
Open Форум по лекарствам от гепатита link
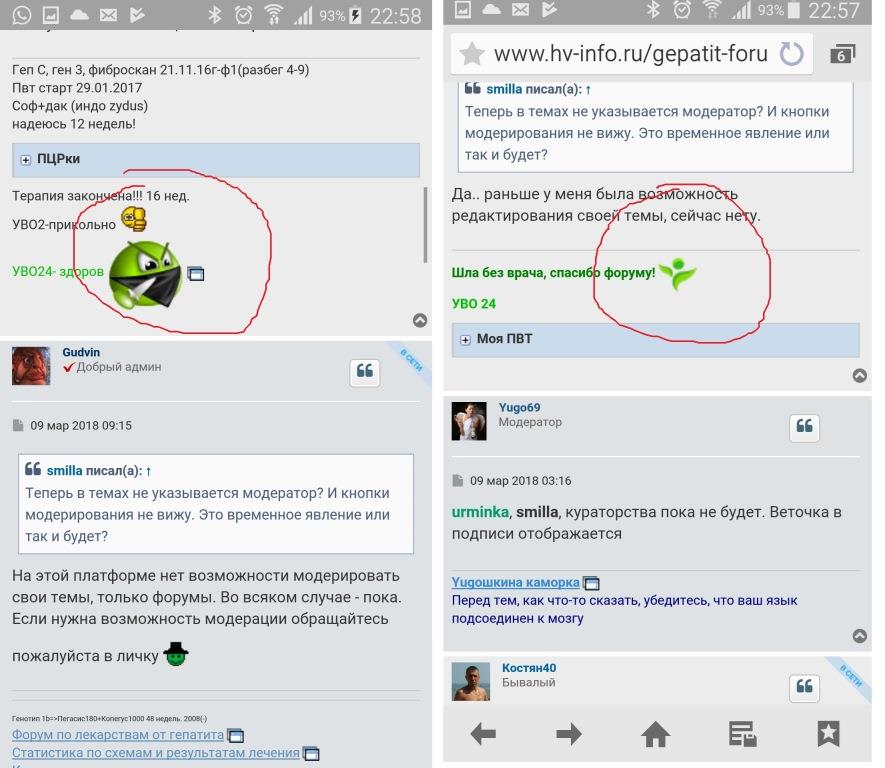pos(118,735)
